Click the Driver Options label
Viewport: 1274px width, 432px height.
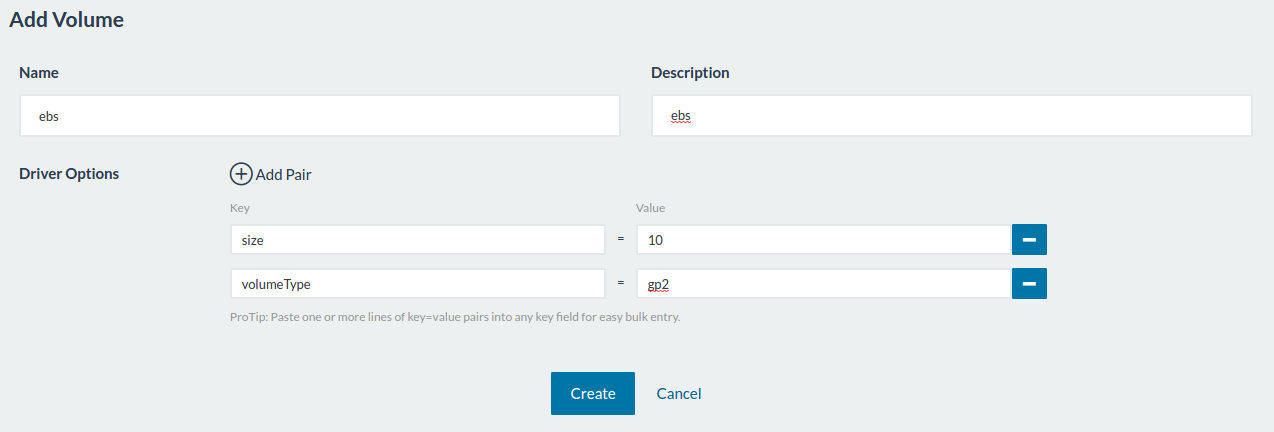[x=69, y=174]
